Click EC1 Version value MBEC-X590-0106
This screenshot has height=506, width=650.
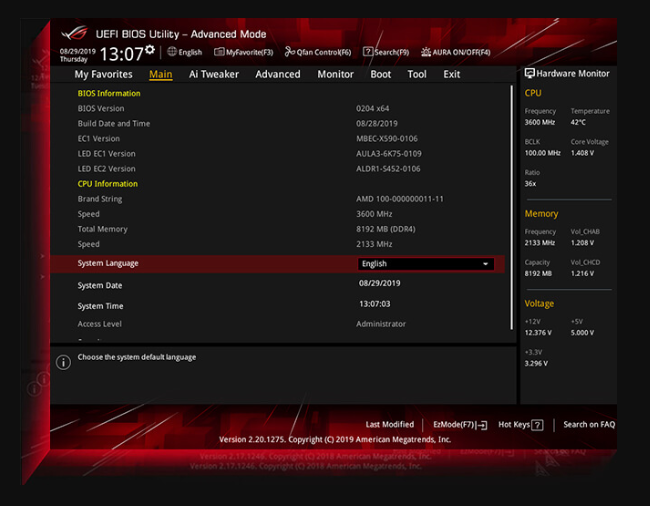[x=387, y=138]
